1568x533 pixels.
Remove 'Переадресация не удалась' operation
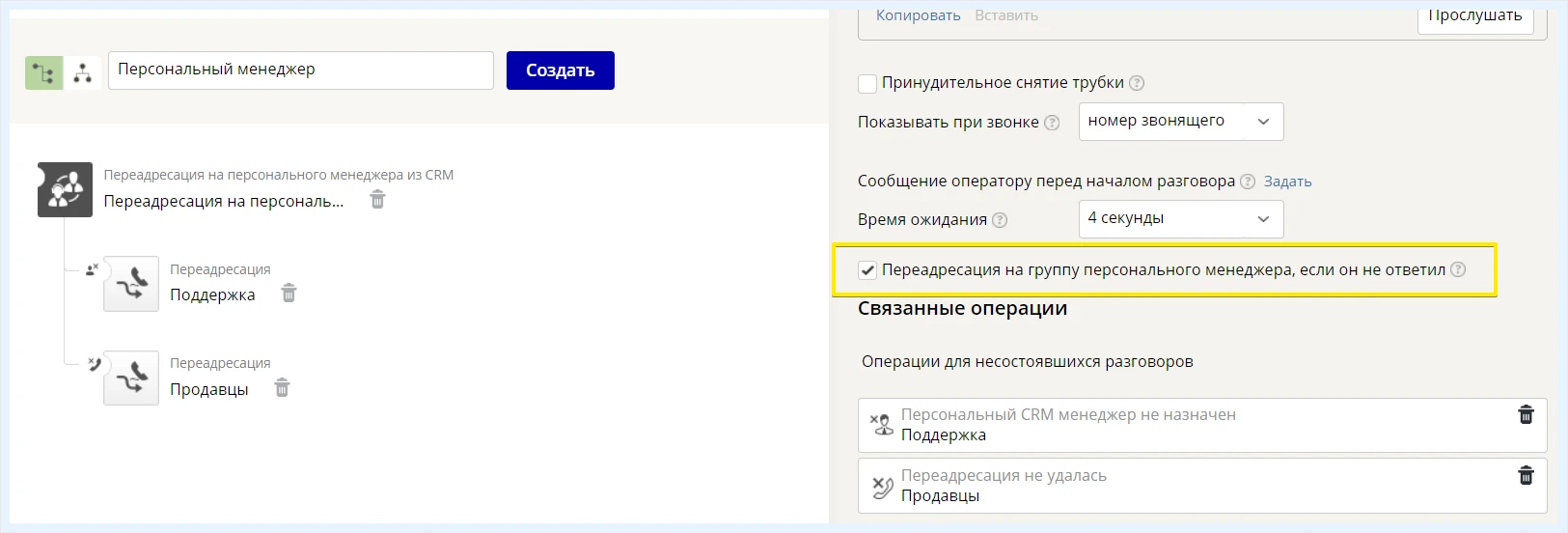pyautogui.click(x=1527, y=475)
